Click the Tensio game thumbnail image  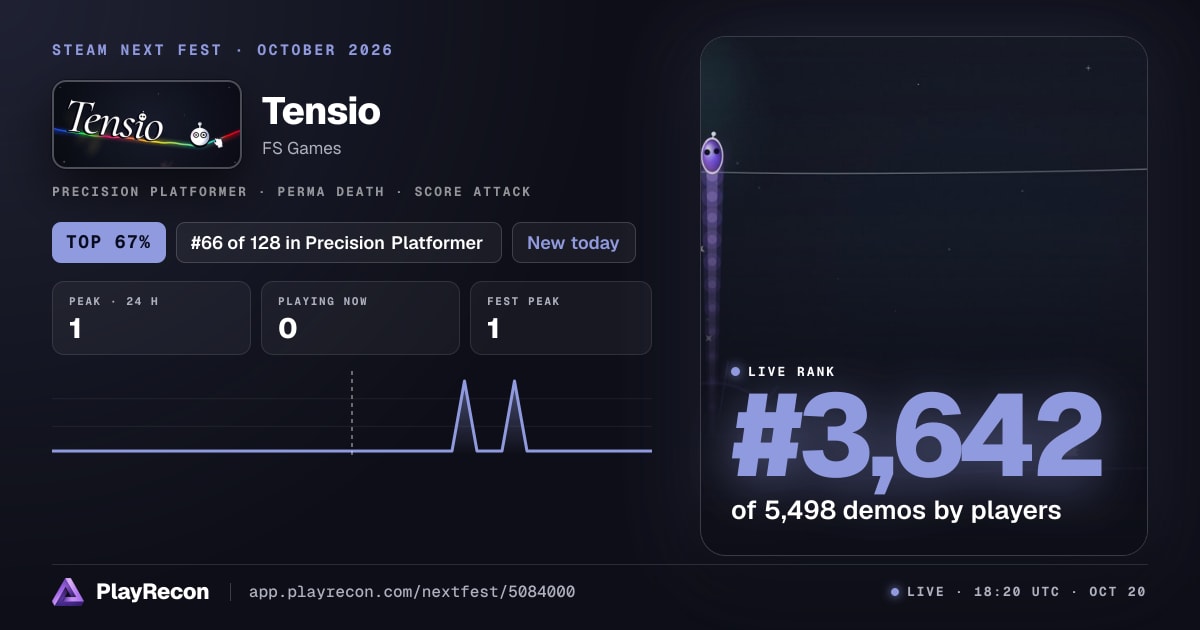tap(147, 124)
